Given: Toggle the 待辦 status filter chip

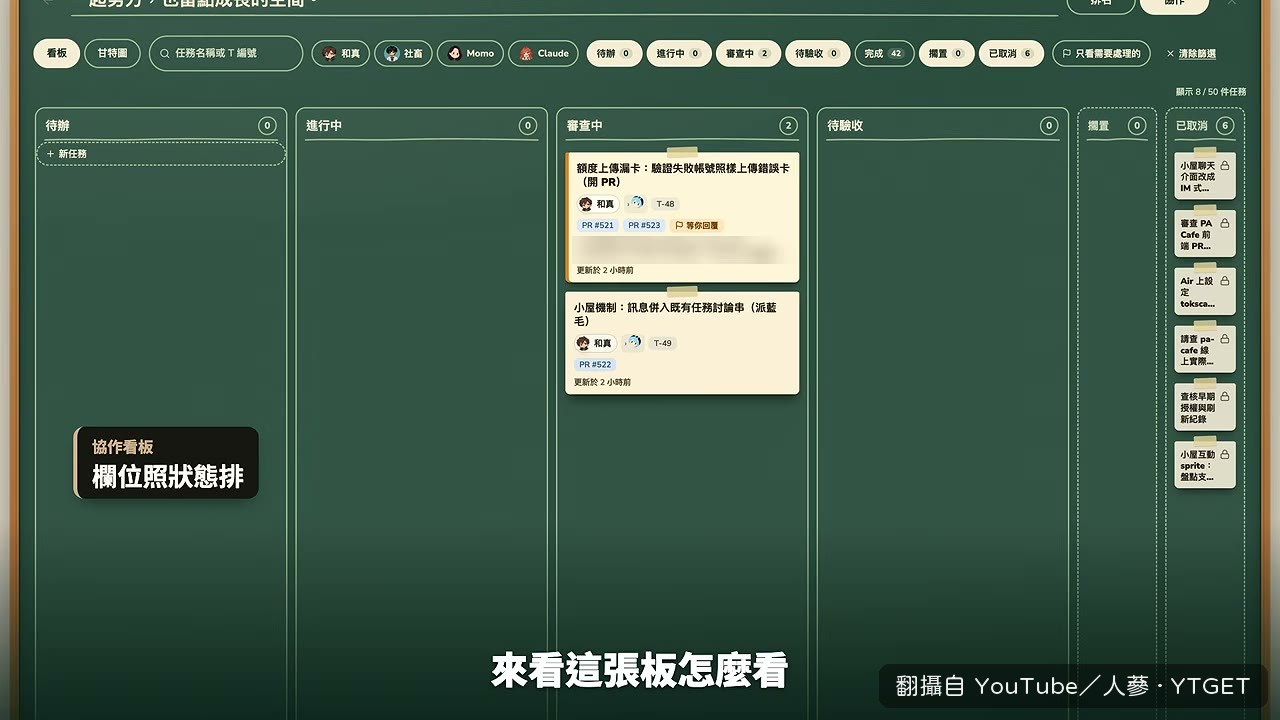Looking at the screenshot, I should (614, 53).
